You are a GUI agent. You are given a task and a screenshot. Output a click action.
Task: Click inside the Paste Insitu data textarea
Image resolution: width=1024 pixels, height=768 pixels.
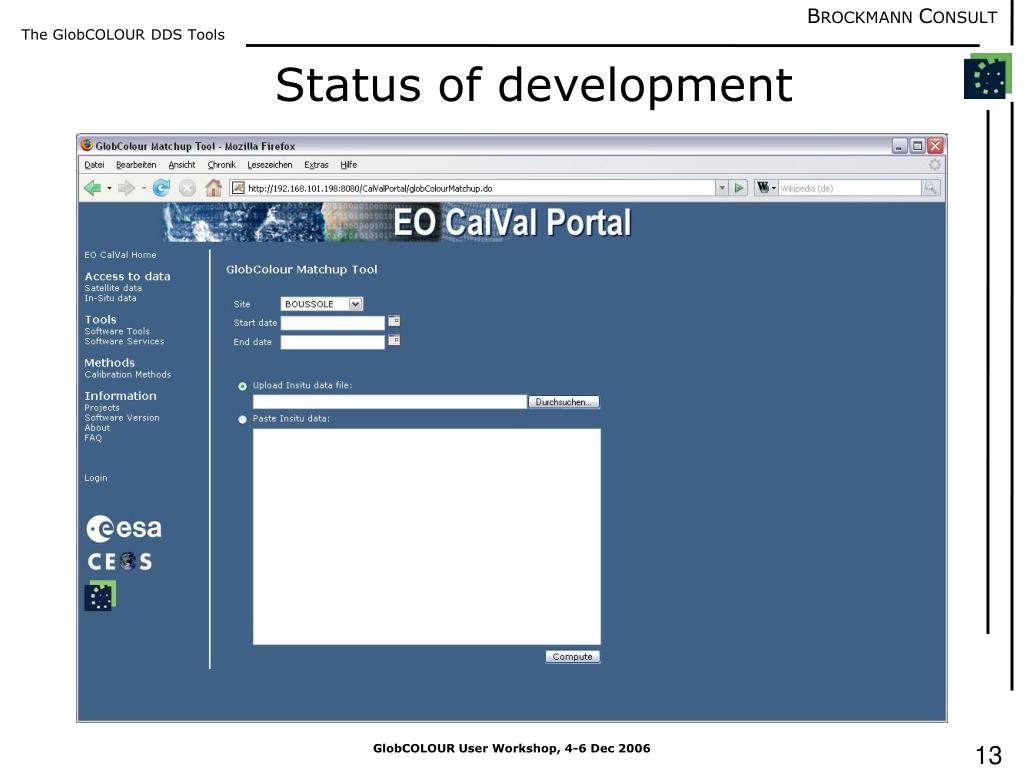426,537
